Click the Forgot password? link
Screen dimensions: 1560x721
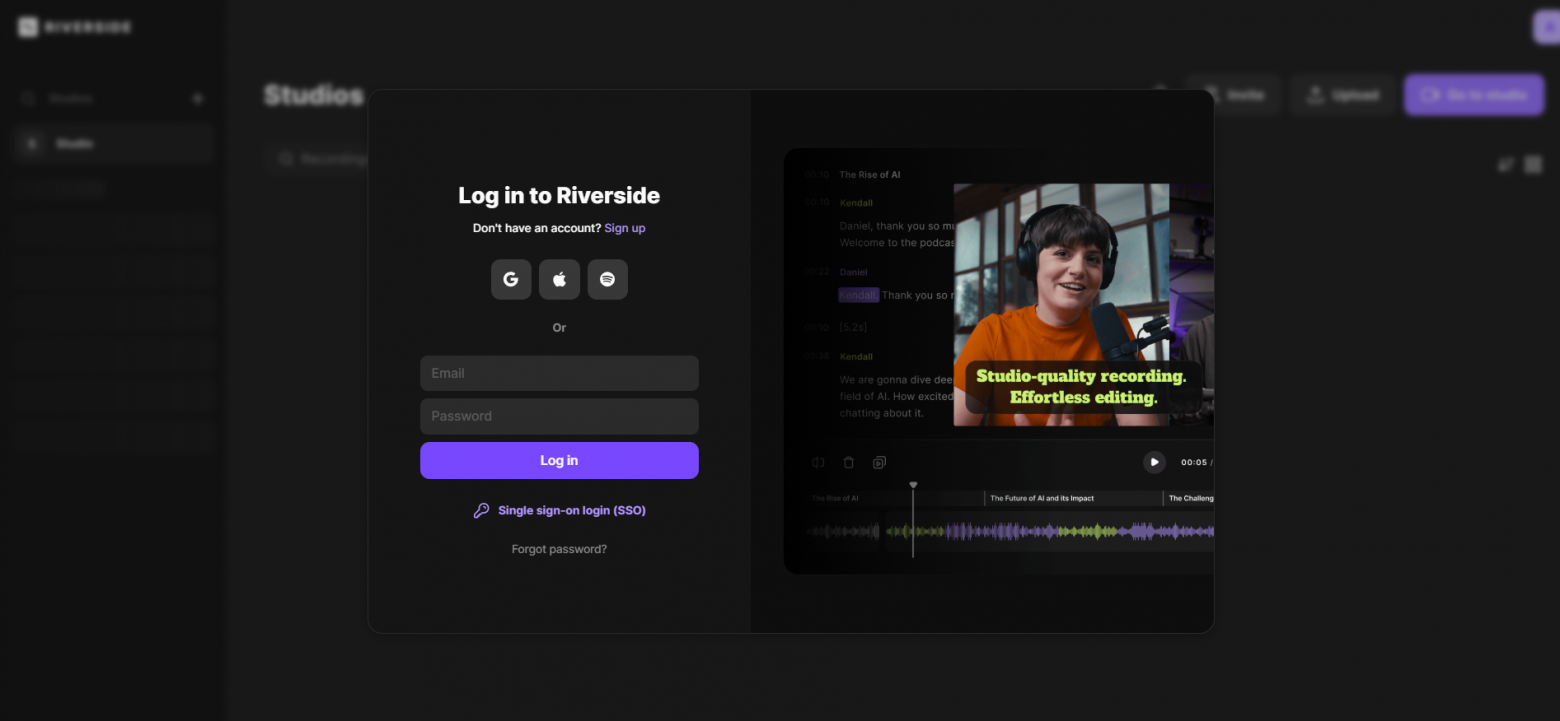tap(559, 549)
